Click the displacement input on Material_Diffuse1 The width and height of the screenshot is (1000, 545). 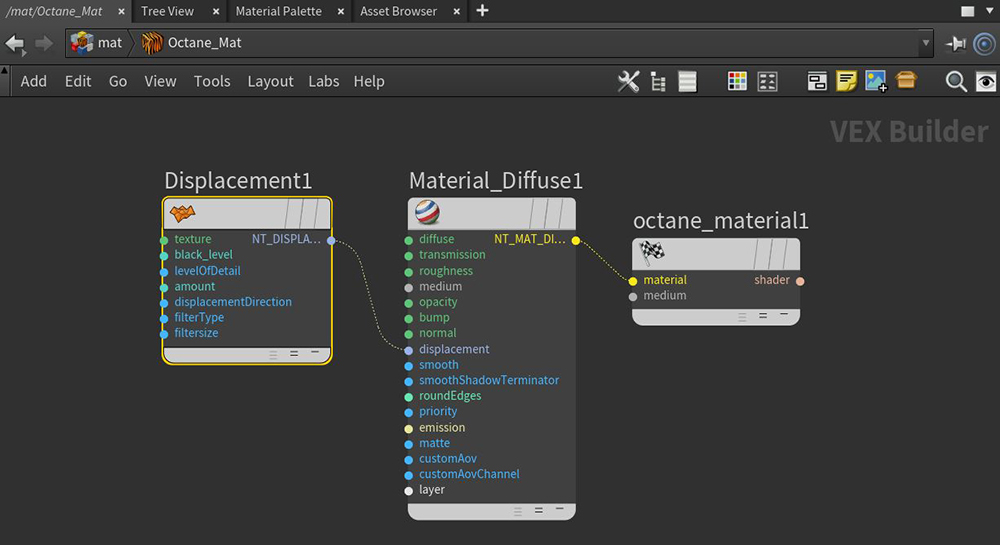pyautogui.click(x=409, y=350)
